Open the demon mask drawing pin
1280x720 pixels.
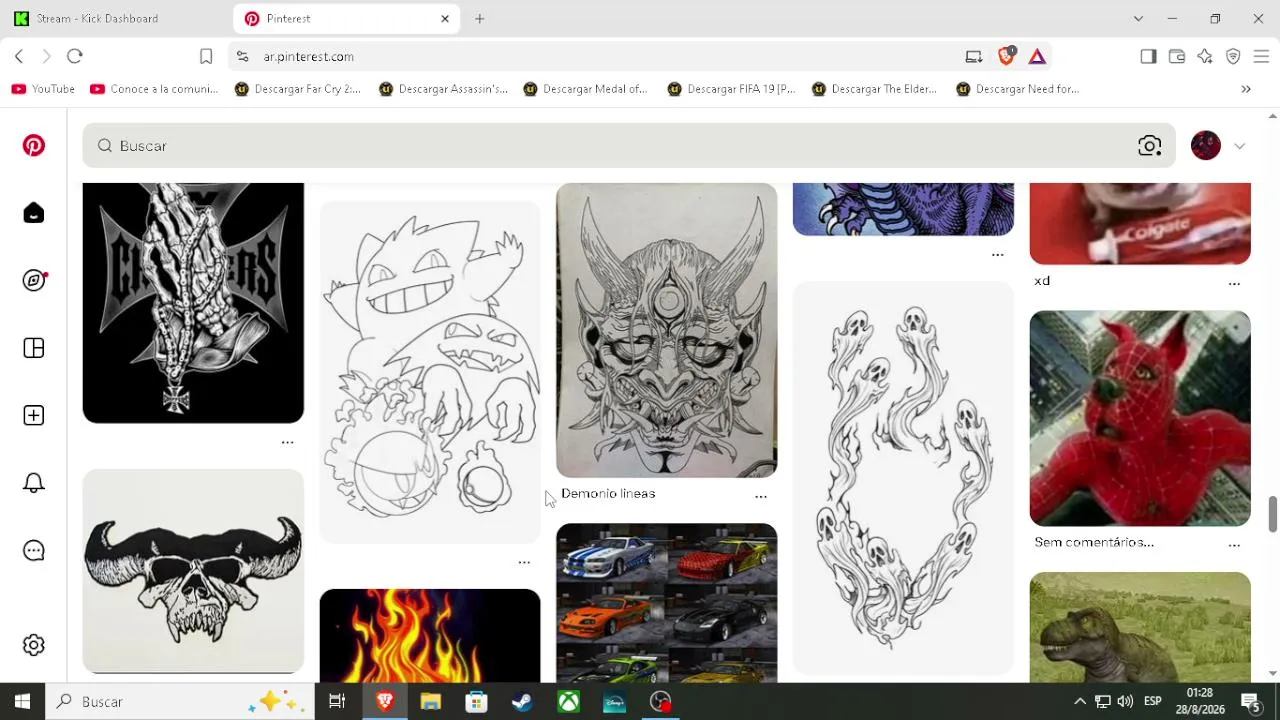pos(667,330)
